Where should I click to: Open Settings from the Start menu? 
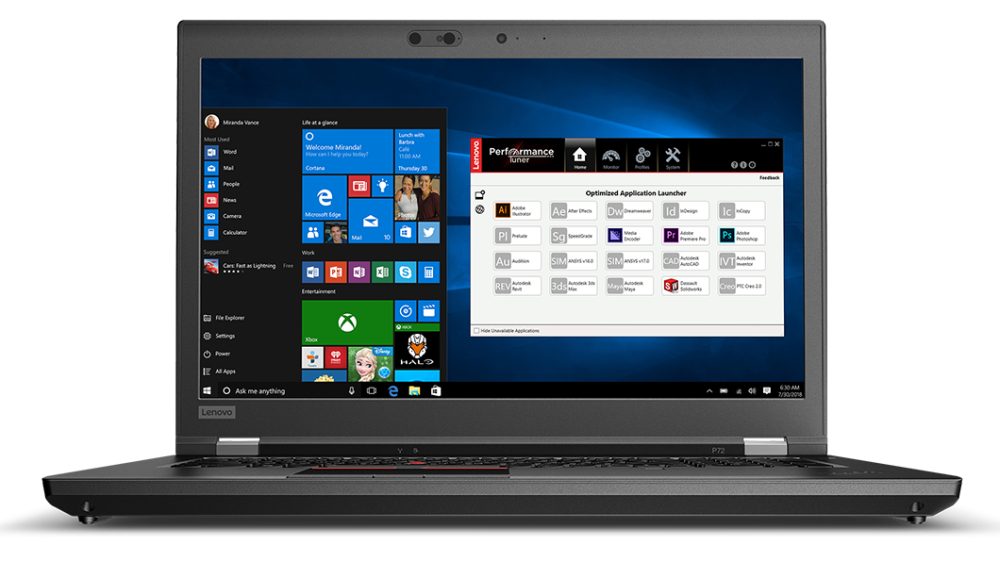pos(219,336)
